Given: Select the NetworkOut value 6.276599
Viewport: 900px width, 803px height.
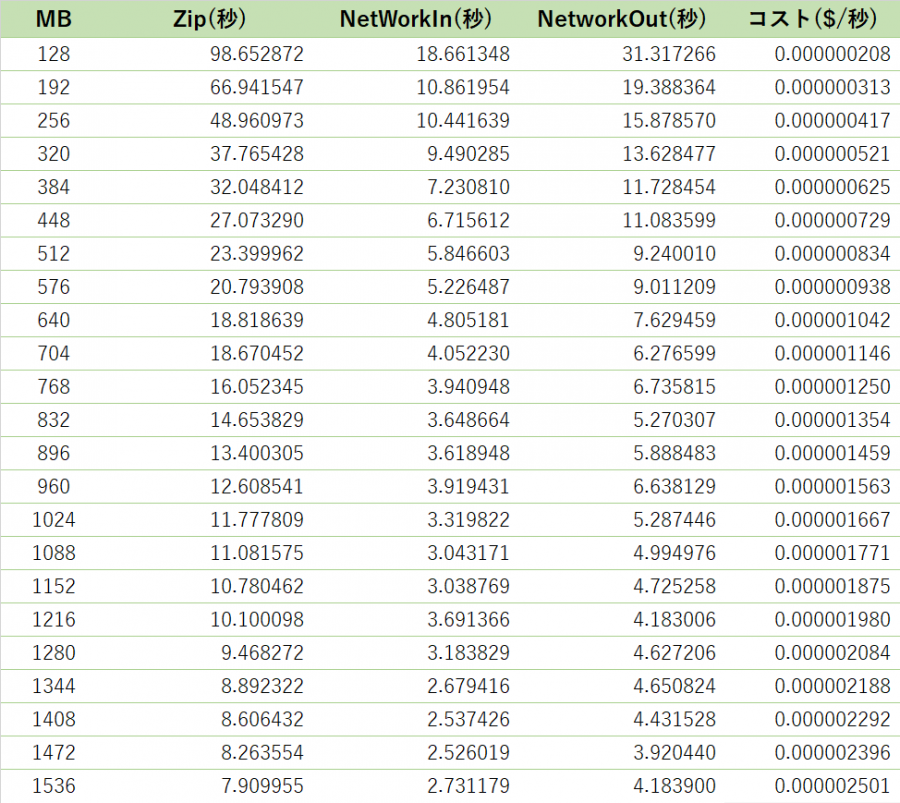Looking at the screenshot, I should click(x=674, y=354).
